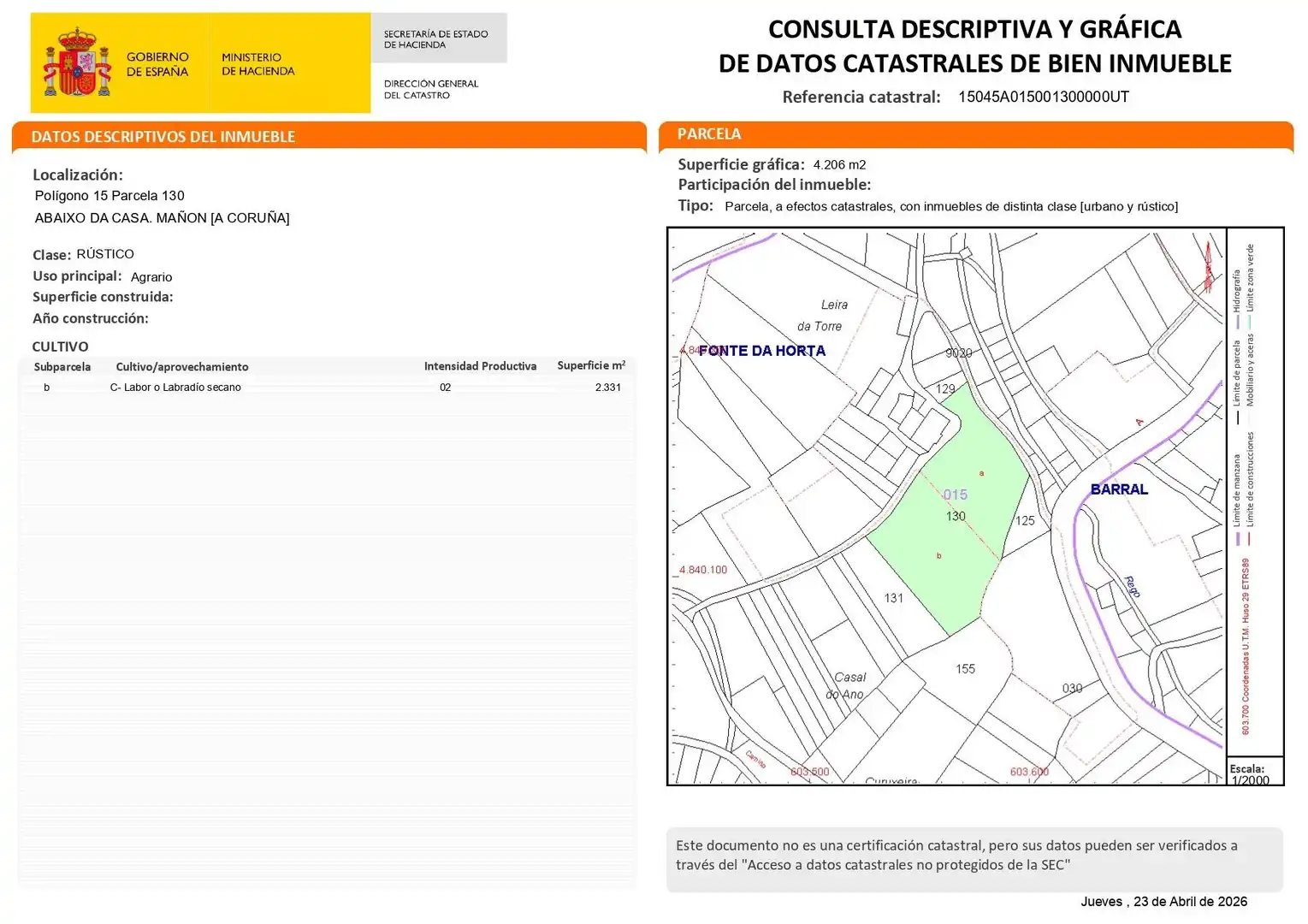This screenshot has height=924, width=1308.
Task: Click the Subparcela column header
Action: (x=62, y=367)
